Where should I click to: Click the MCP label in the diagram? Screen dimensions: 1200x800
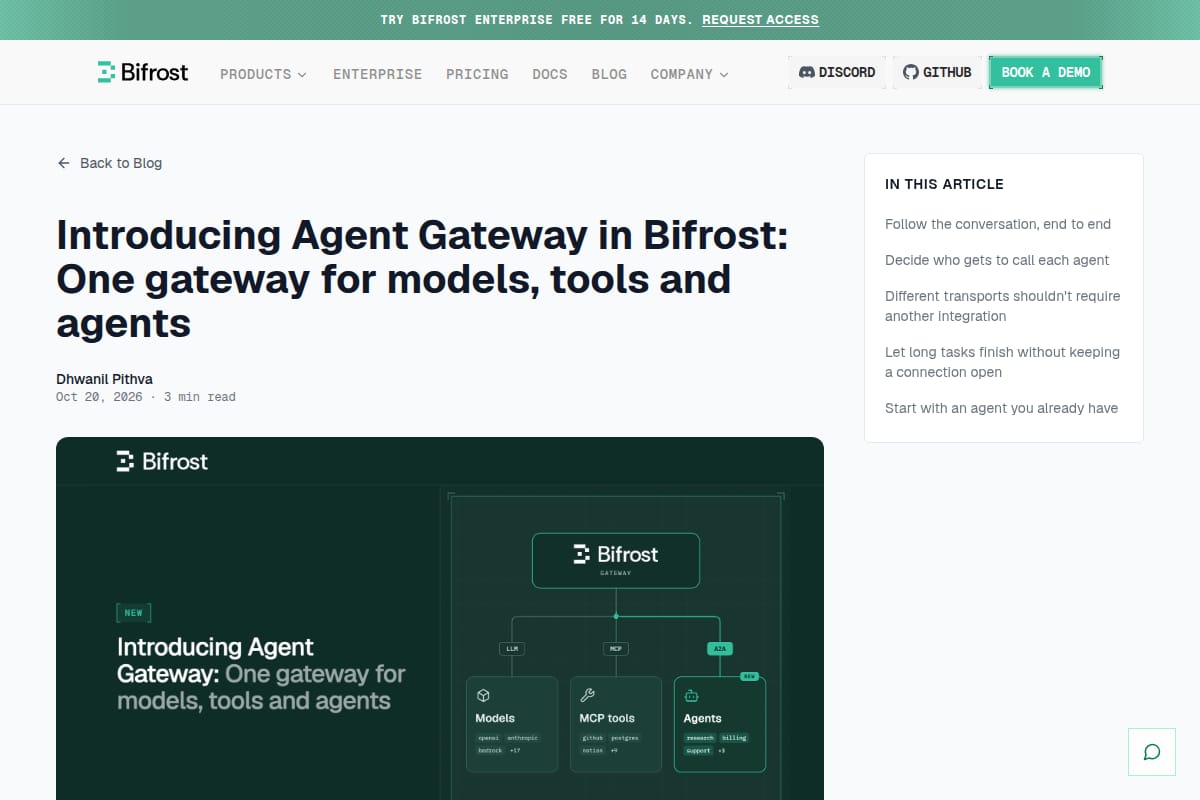tap(616, 648)
